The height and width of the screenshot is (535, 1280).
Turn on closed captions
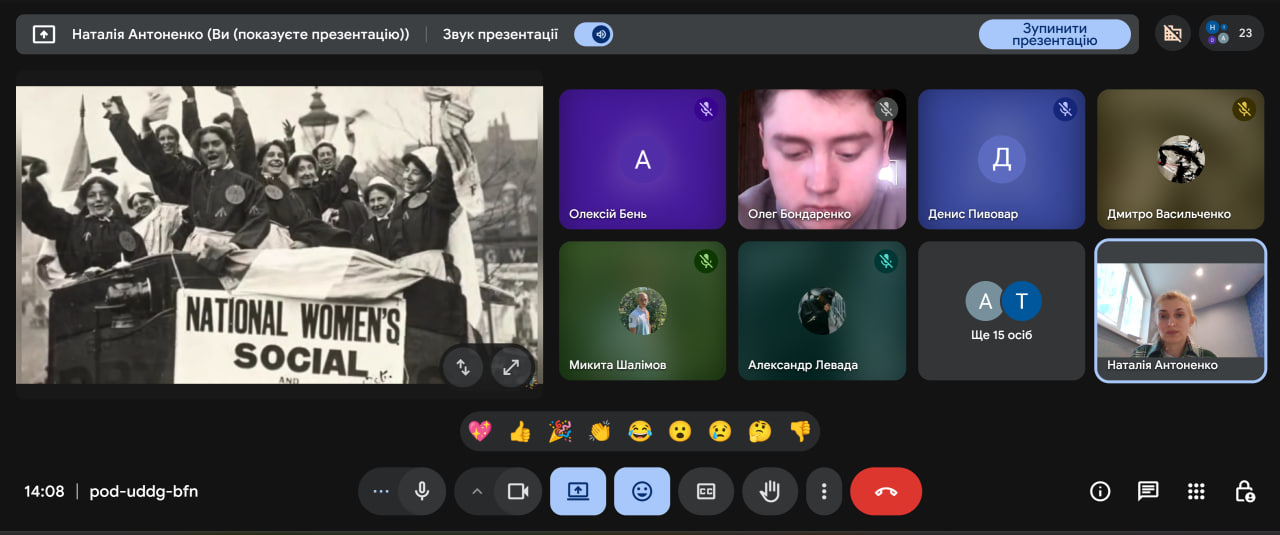[706, 491]
